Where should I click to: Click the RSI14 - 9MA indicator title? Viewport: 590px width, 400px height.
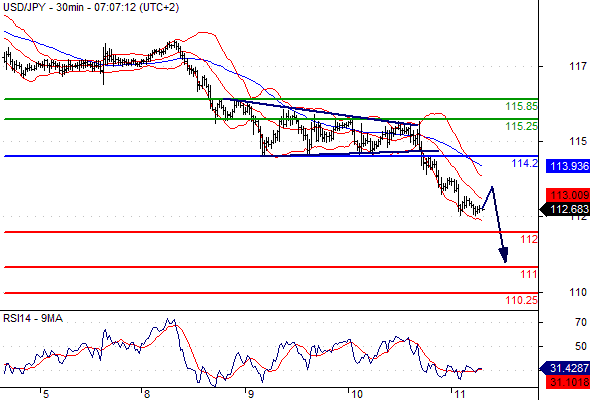pos(33,318)
